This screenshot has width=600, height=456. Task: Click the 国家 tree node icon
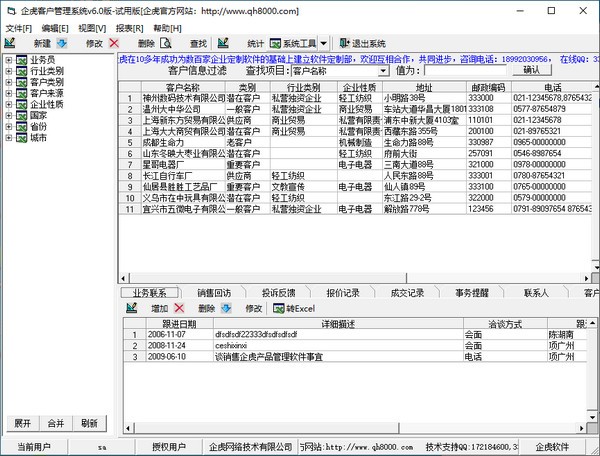(21, 116)
